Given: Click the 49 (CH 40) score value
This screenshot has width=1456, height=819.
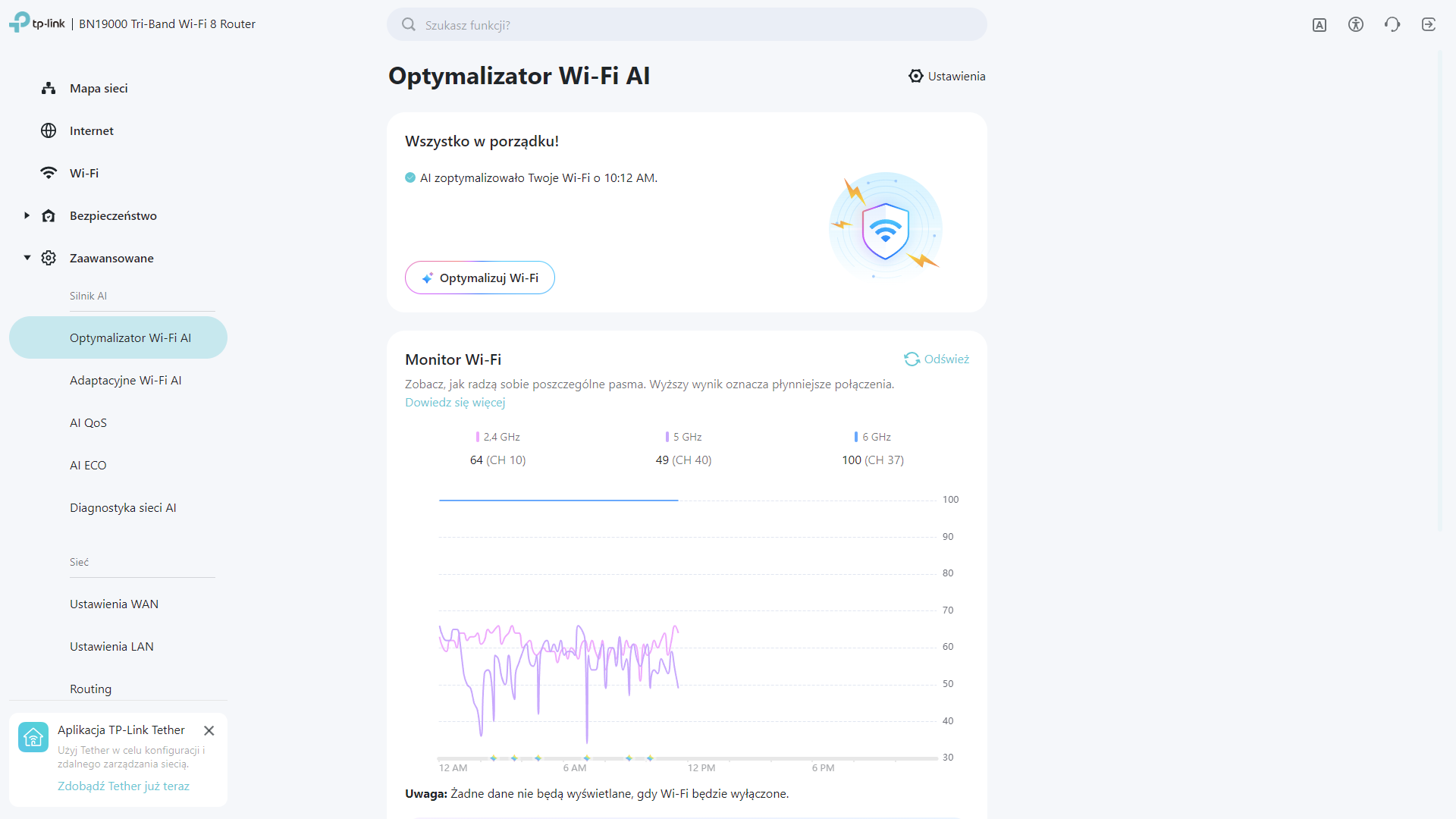Looking at the screenshot, I should click(683, 460).
